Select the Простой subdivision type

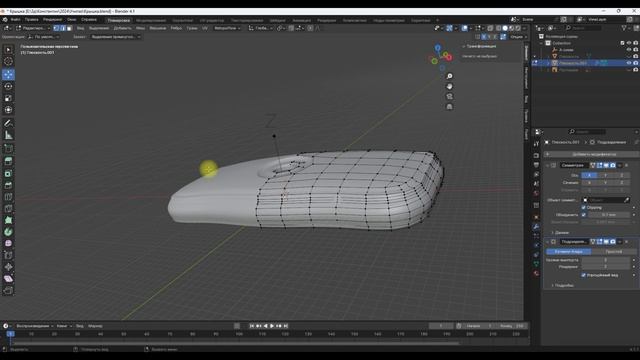click(613, 252)
